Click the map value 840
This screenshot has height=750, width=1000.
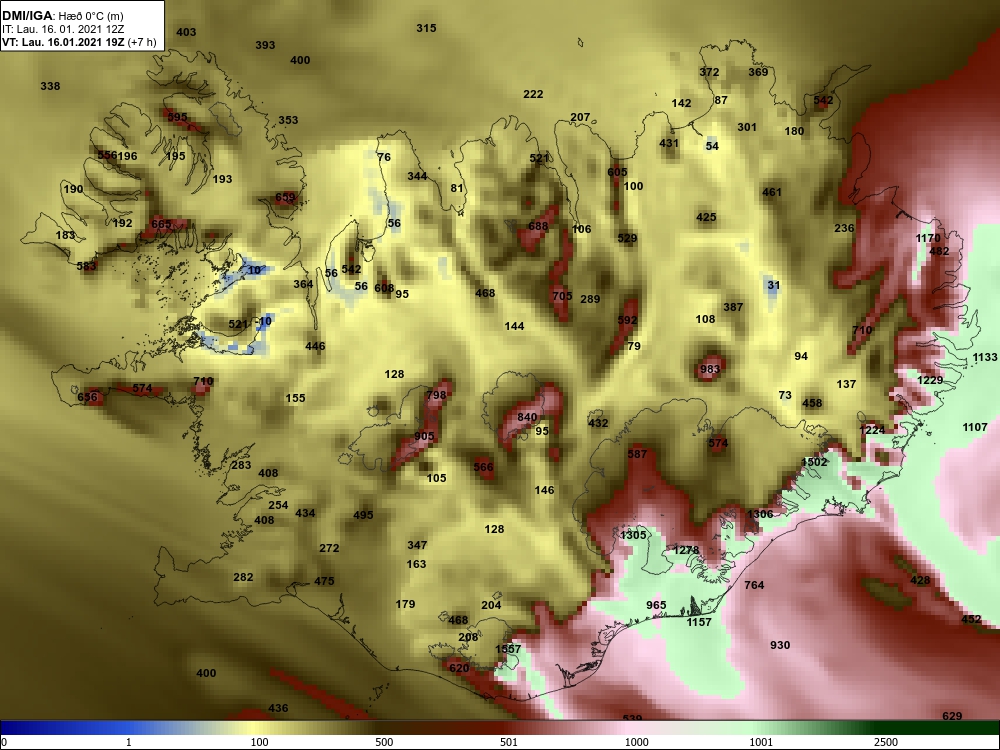click(x=527, y=417)
